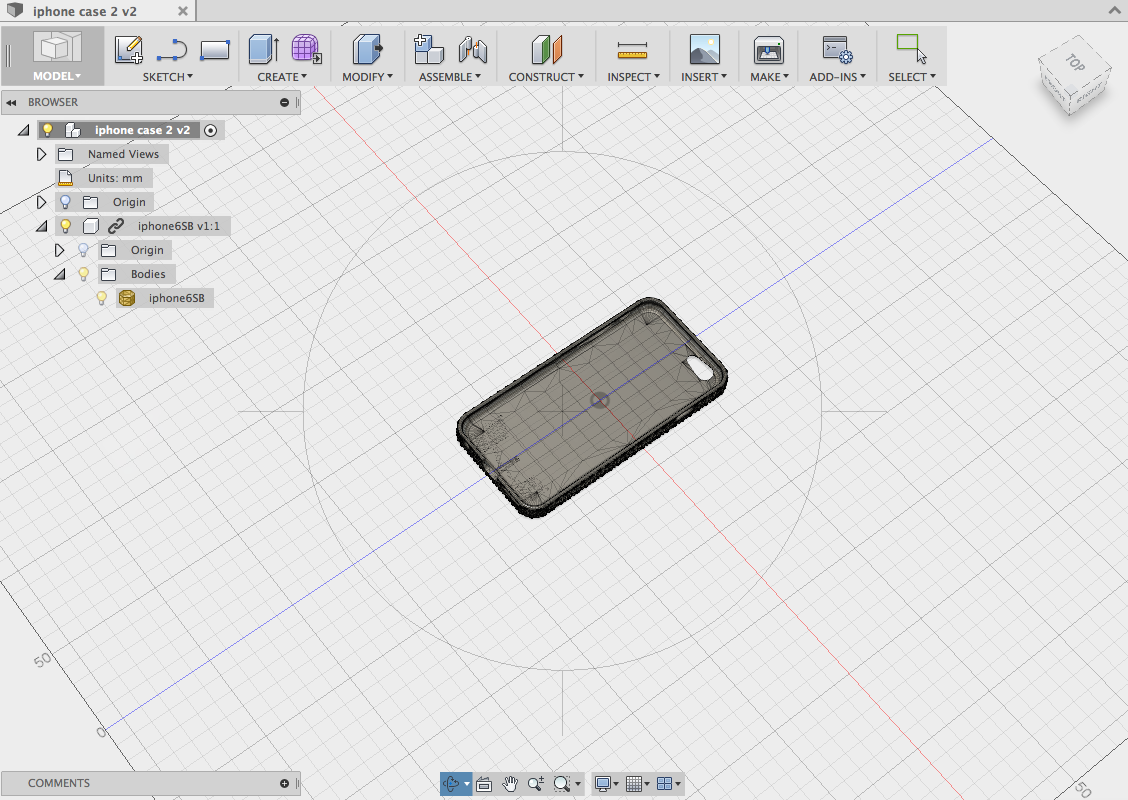The width and height of the screenshot is (1128, 800).
Task: Click the Joint assemble icon
Action: 472,49
